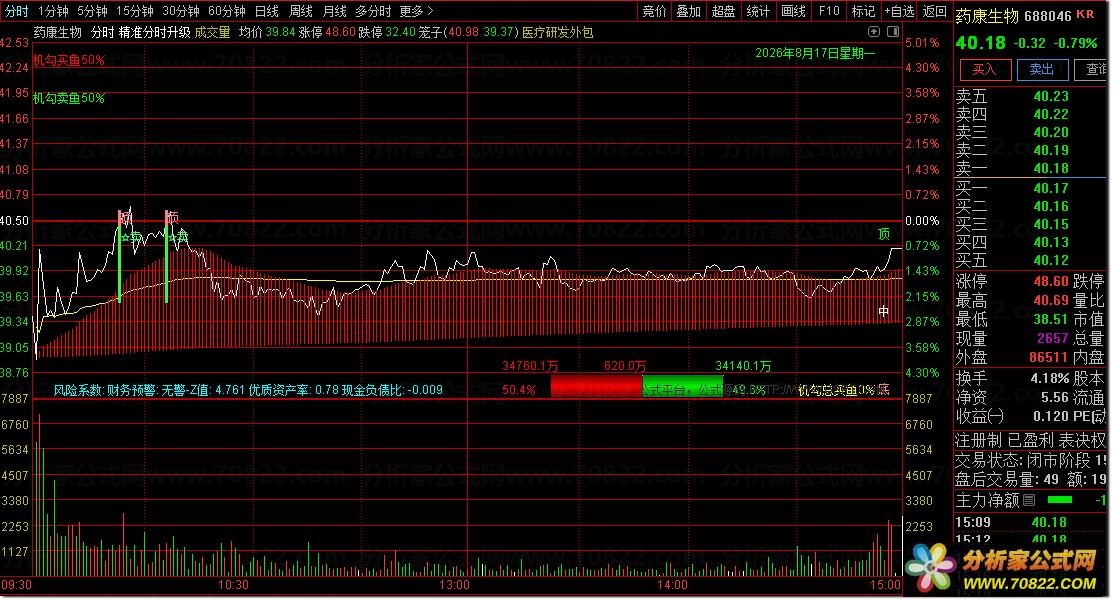Open F10 company info
The width and height of the screenshot is (1113, 600).
tap(828, 11)
